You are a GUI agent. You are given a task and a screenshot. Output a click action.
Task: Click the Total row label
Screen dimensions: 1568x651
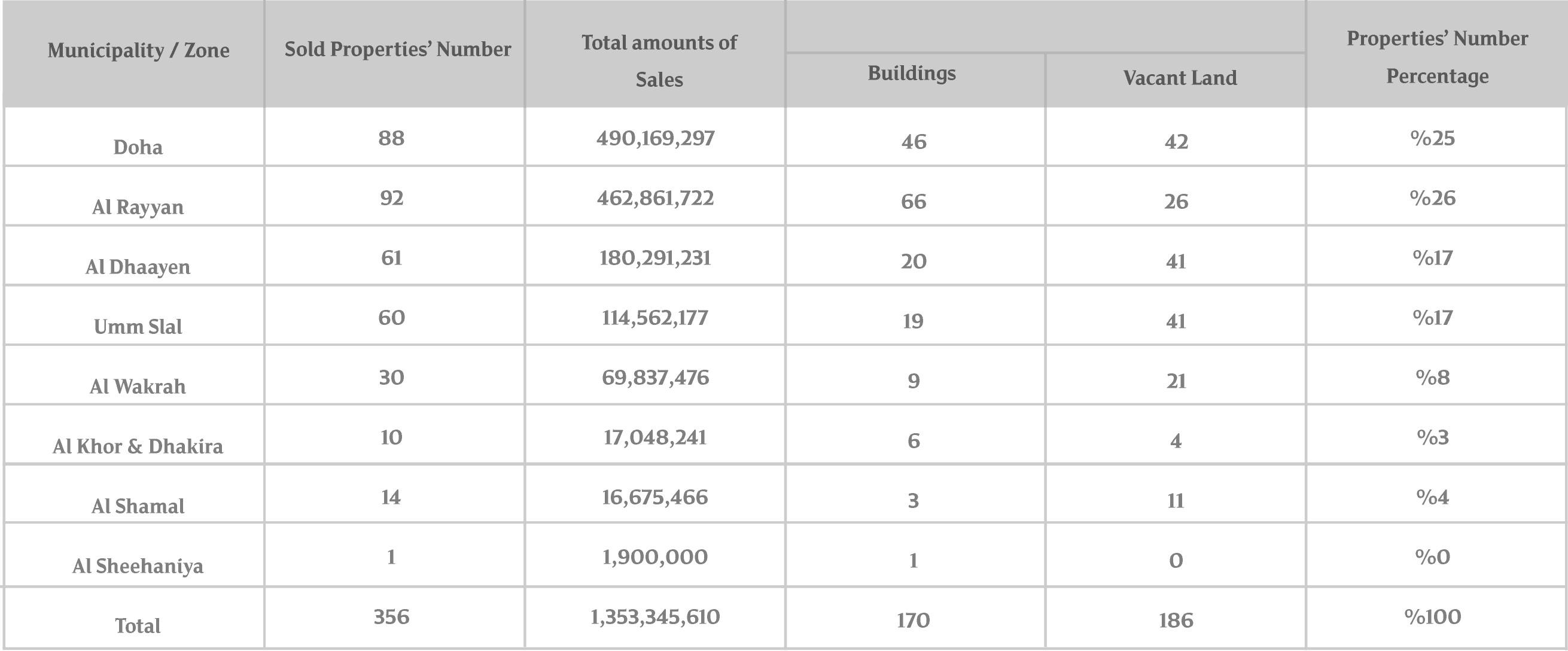[x=138, y=625]
